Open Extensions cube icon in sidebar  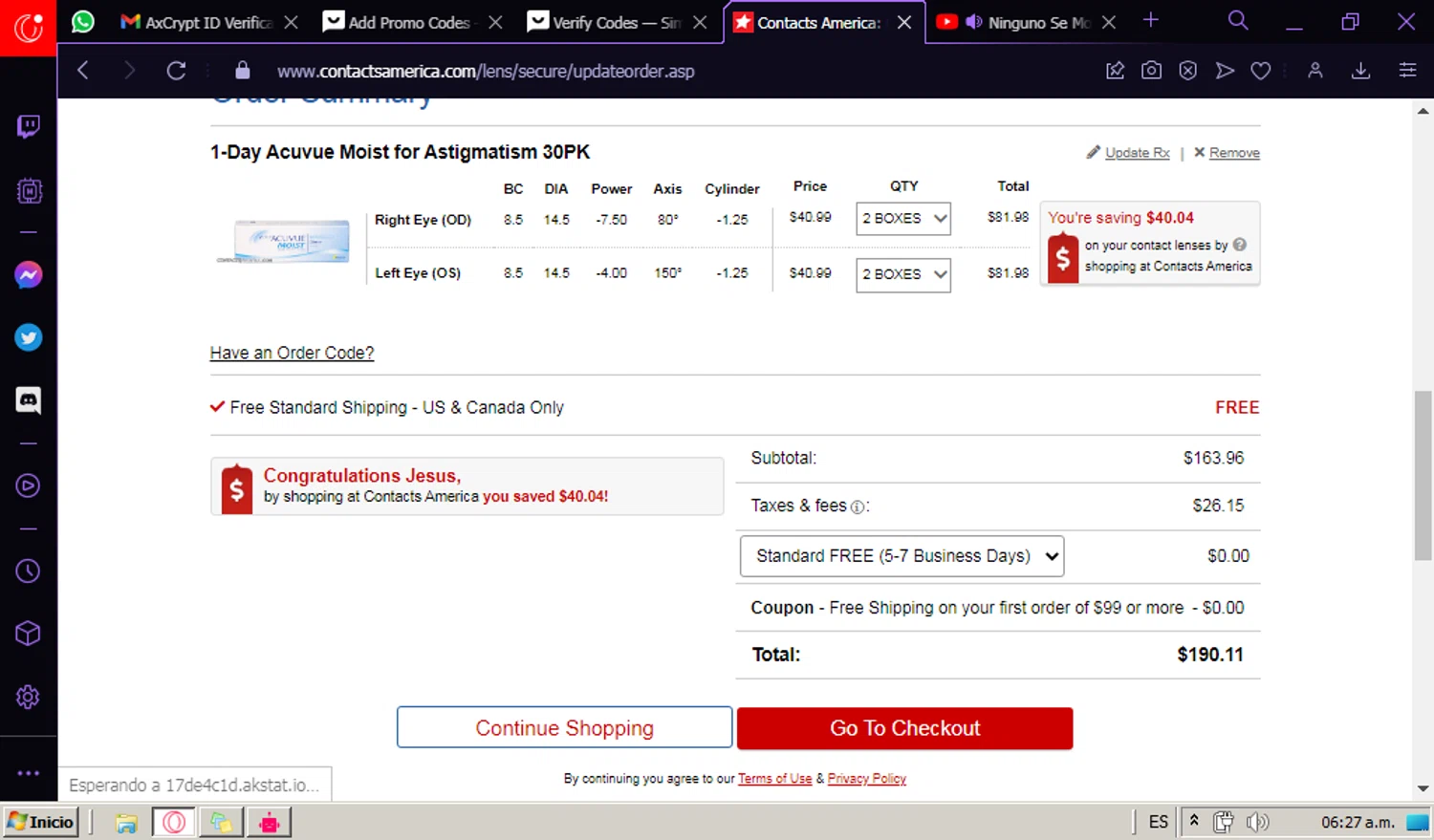pos(29,634)
